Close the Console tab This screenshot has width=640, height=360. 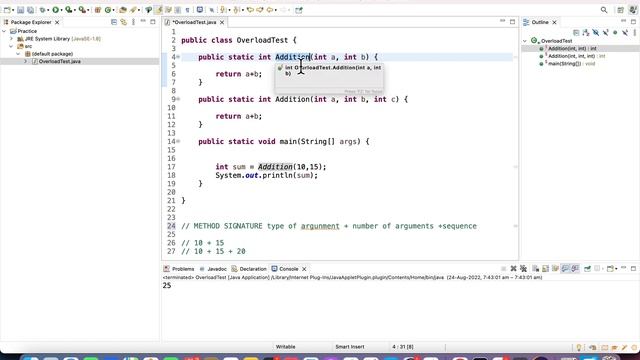point(304,269)
